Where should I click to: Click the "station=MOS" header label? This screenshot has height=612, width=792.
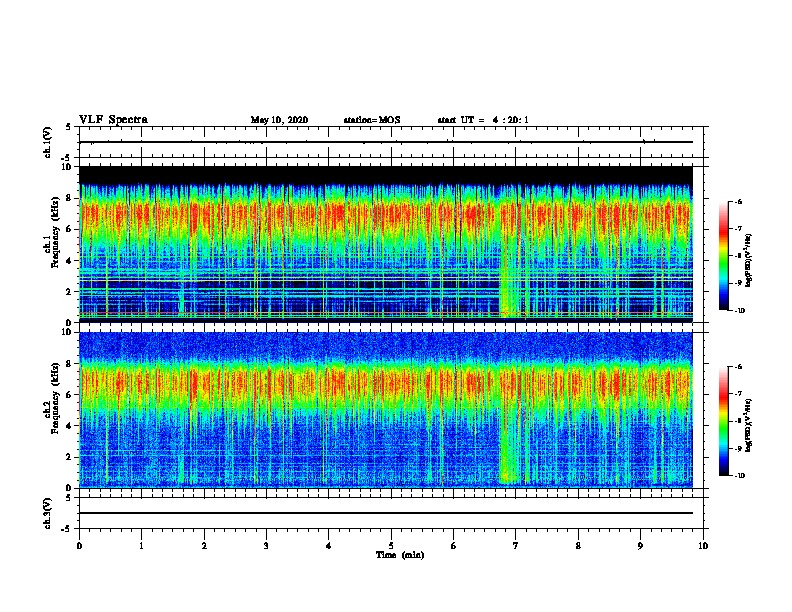tap(372, 120)
